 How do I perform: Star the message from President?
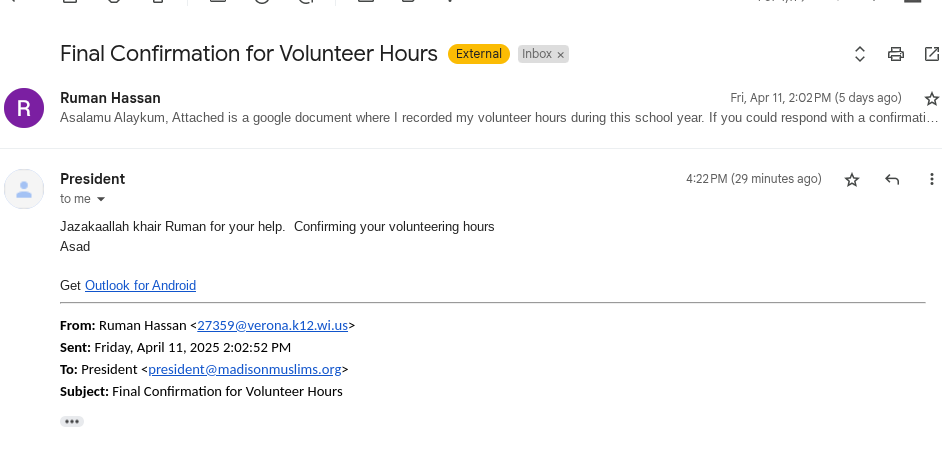click(852, 180)
